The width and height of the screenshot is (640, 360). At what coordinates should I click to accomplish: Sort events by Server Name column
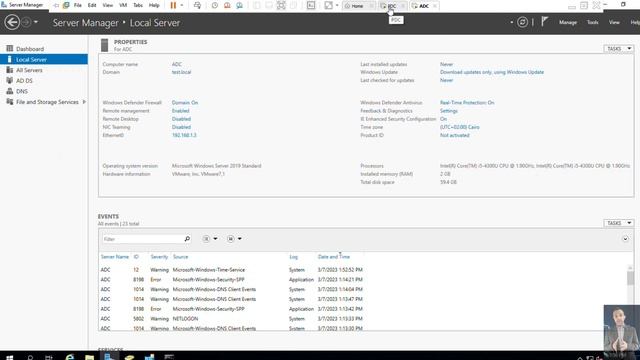(x=115, y=257)
